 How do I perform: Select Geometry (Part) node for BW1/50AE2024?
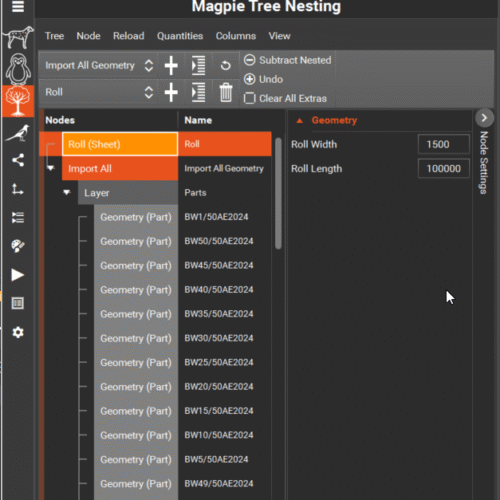click(x=136, y=217)
